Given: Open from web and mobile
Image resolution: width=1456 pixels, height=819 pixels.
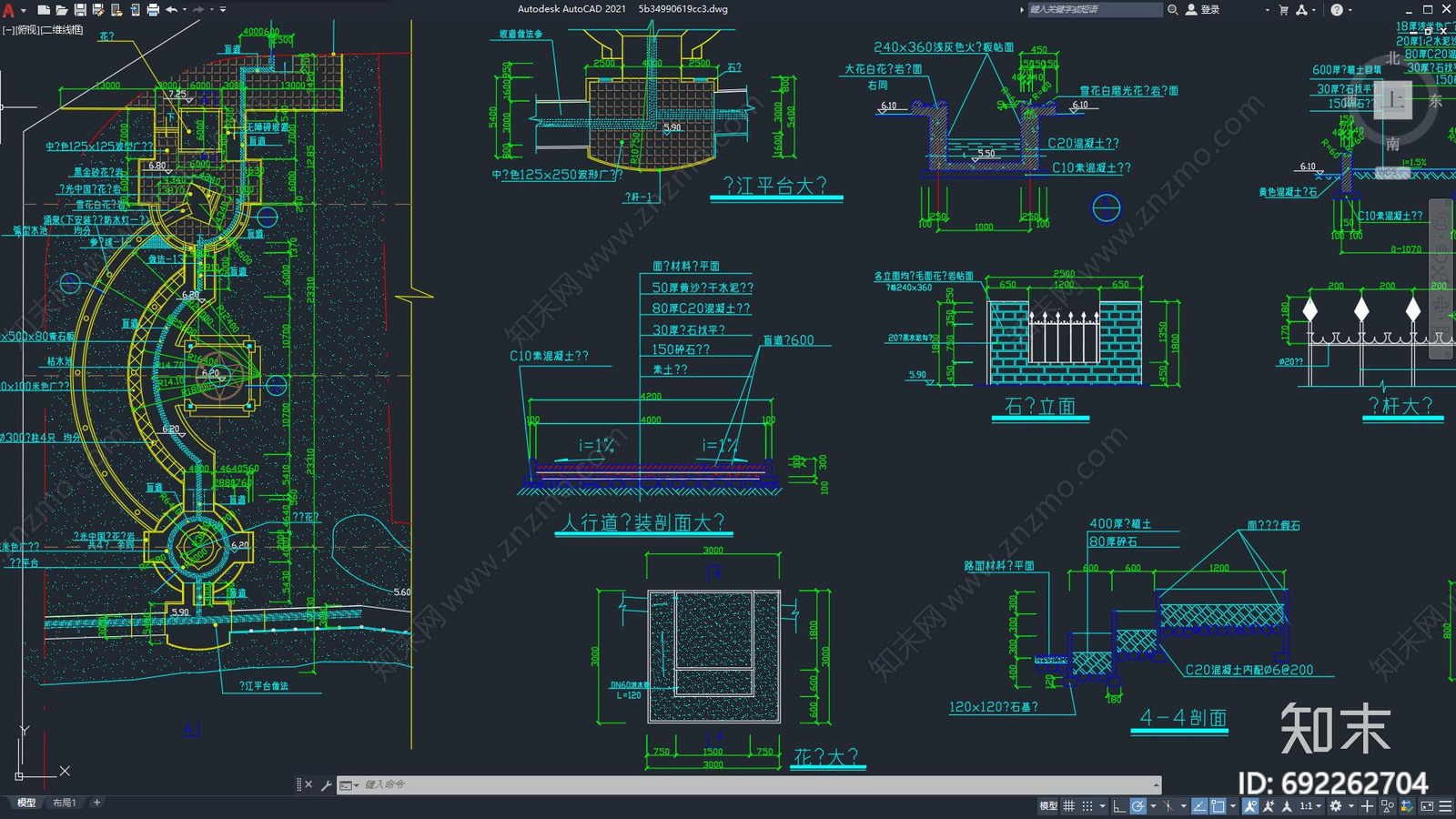Looking at the screenshot, I should coord(116,10).
